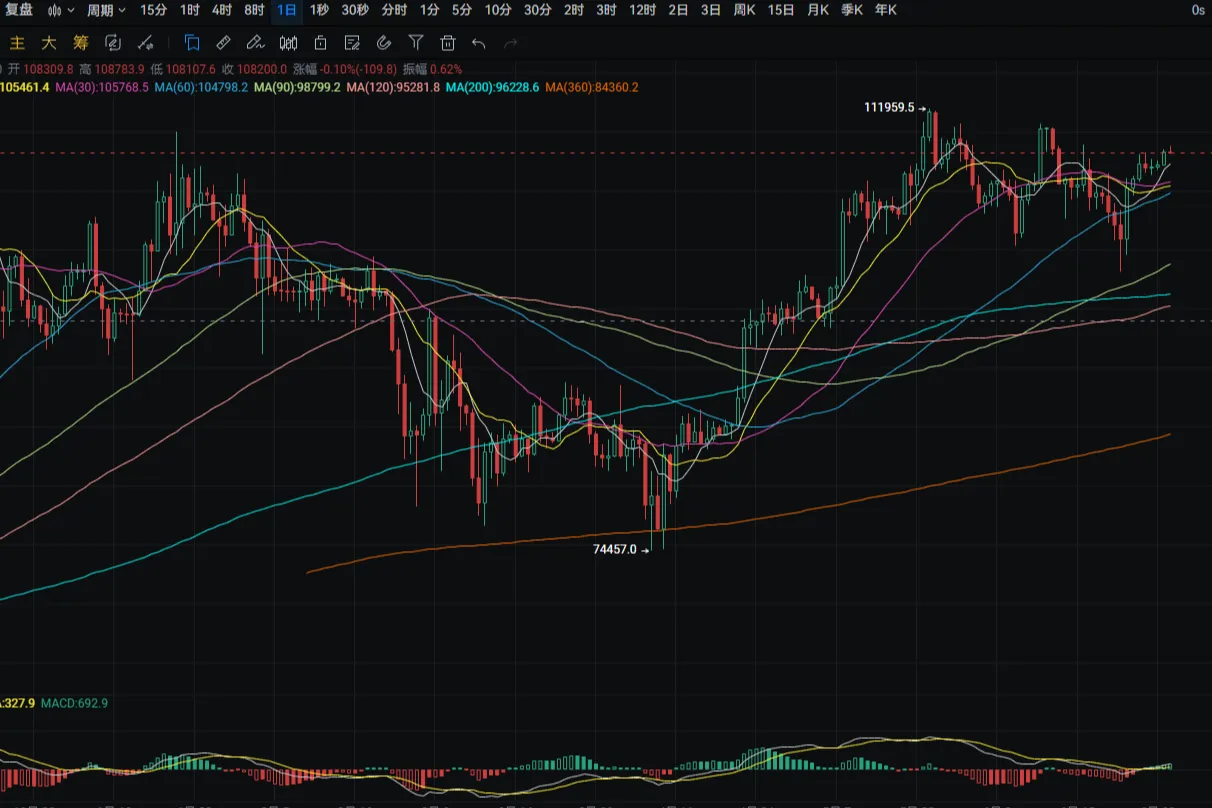Viewport: 1212px width, 808px height.
Task: Click the MA(90) indicator label
Action: 297,88
